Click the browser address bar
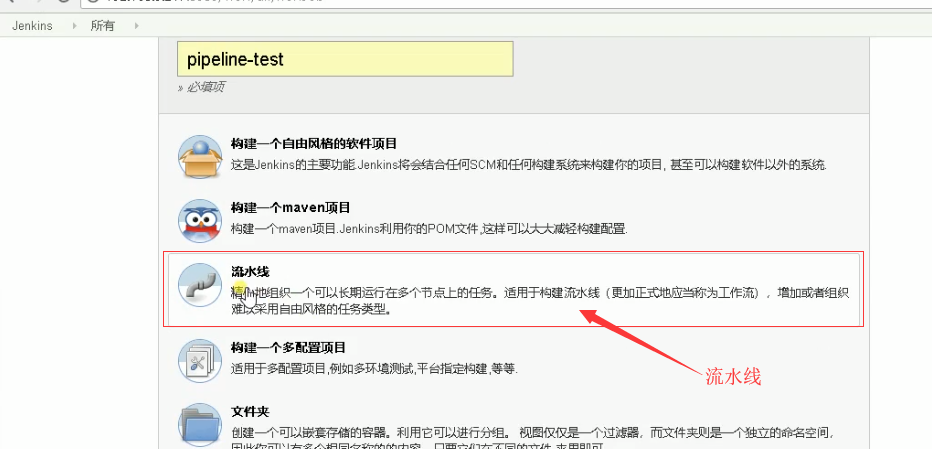 coord(505,3)
